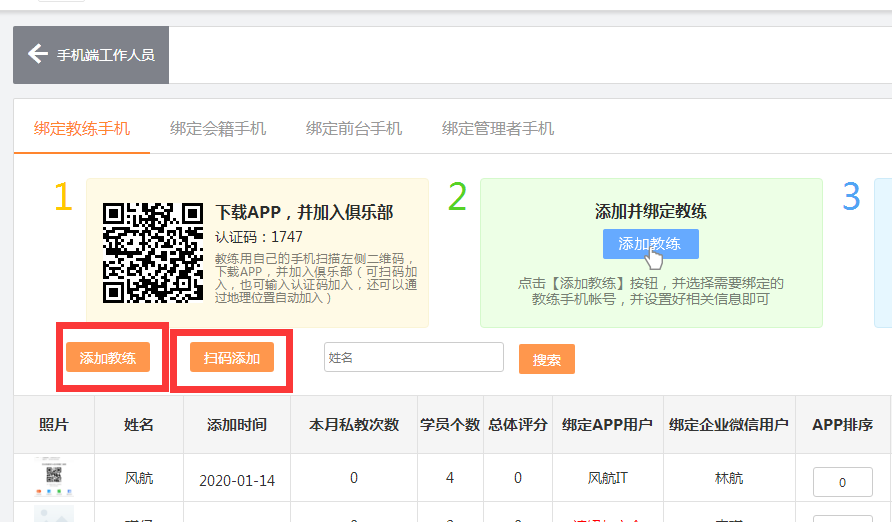Click the coach name 风航
The image size is (892, 522).
pos(139,479)
